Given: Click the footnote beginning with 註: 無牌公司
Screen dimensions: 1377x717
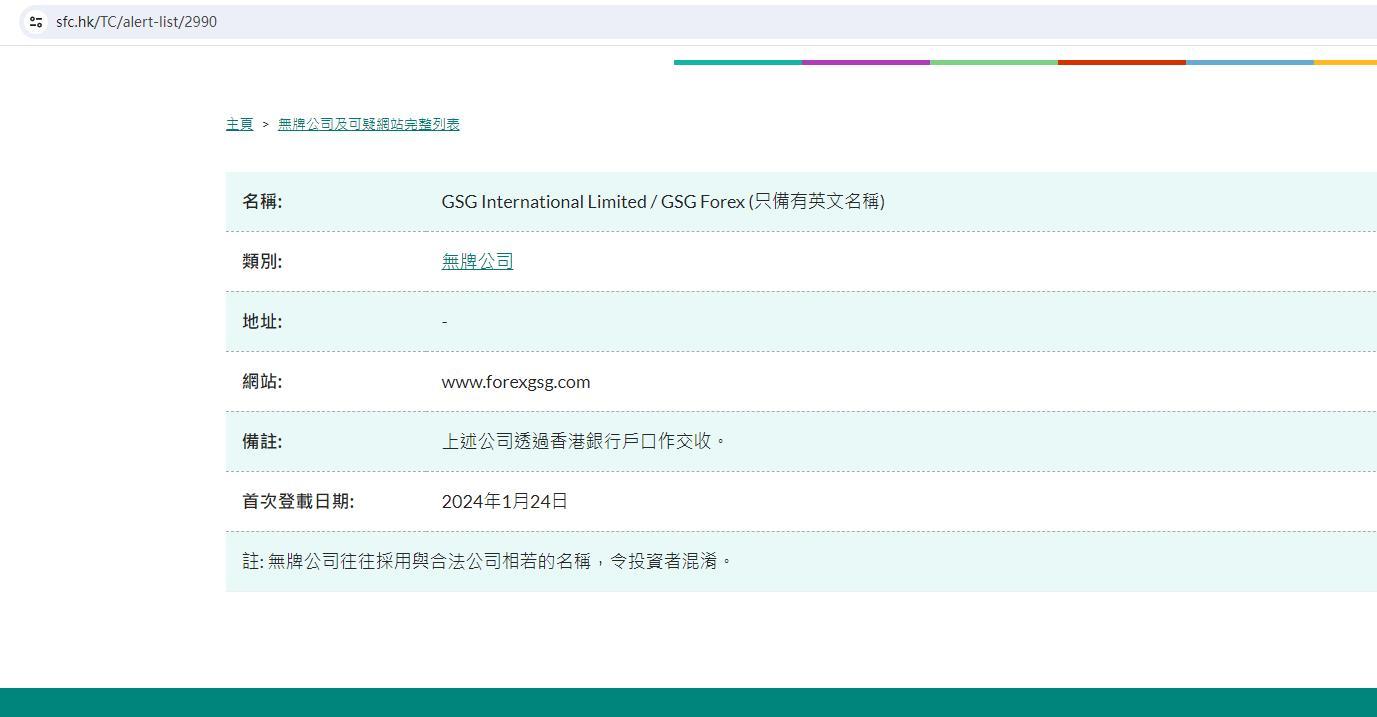Looking at the screenshot, I should [487, 561].
